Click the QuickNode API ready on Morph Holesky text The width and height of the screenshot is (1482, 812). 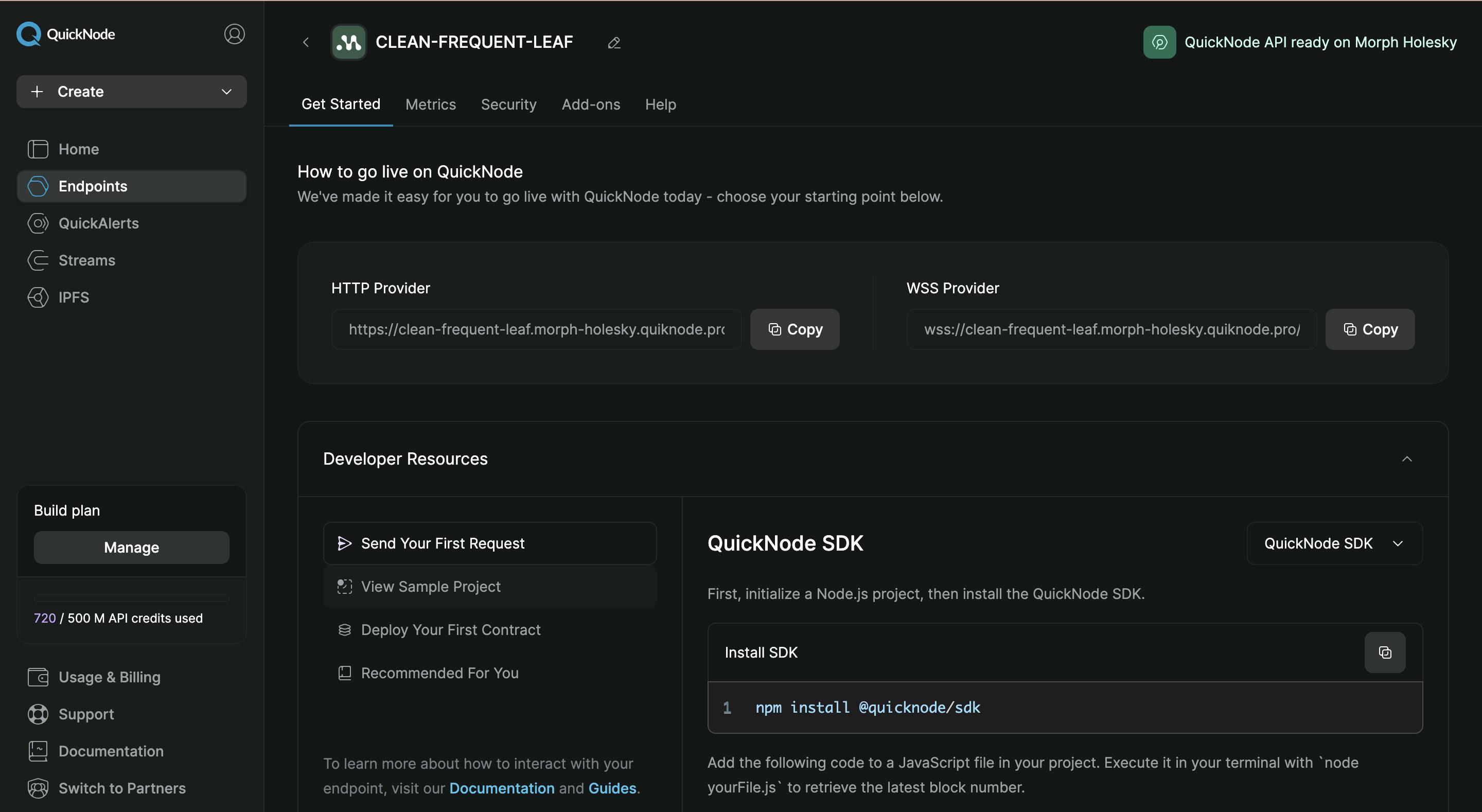1320,42
